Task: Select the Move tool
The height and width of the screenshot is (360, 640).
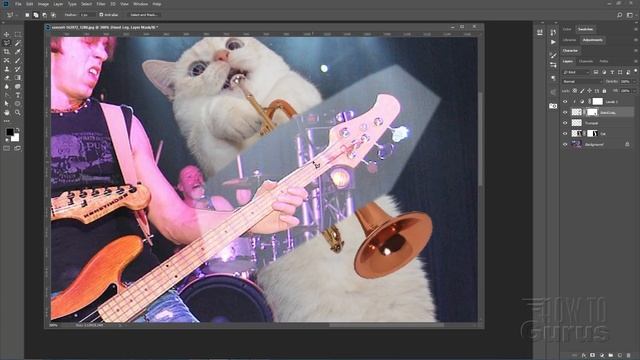Action: tap(7, 35)
